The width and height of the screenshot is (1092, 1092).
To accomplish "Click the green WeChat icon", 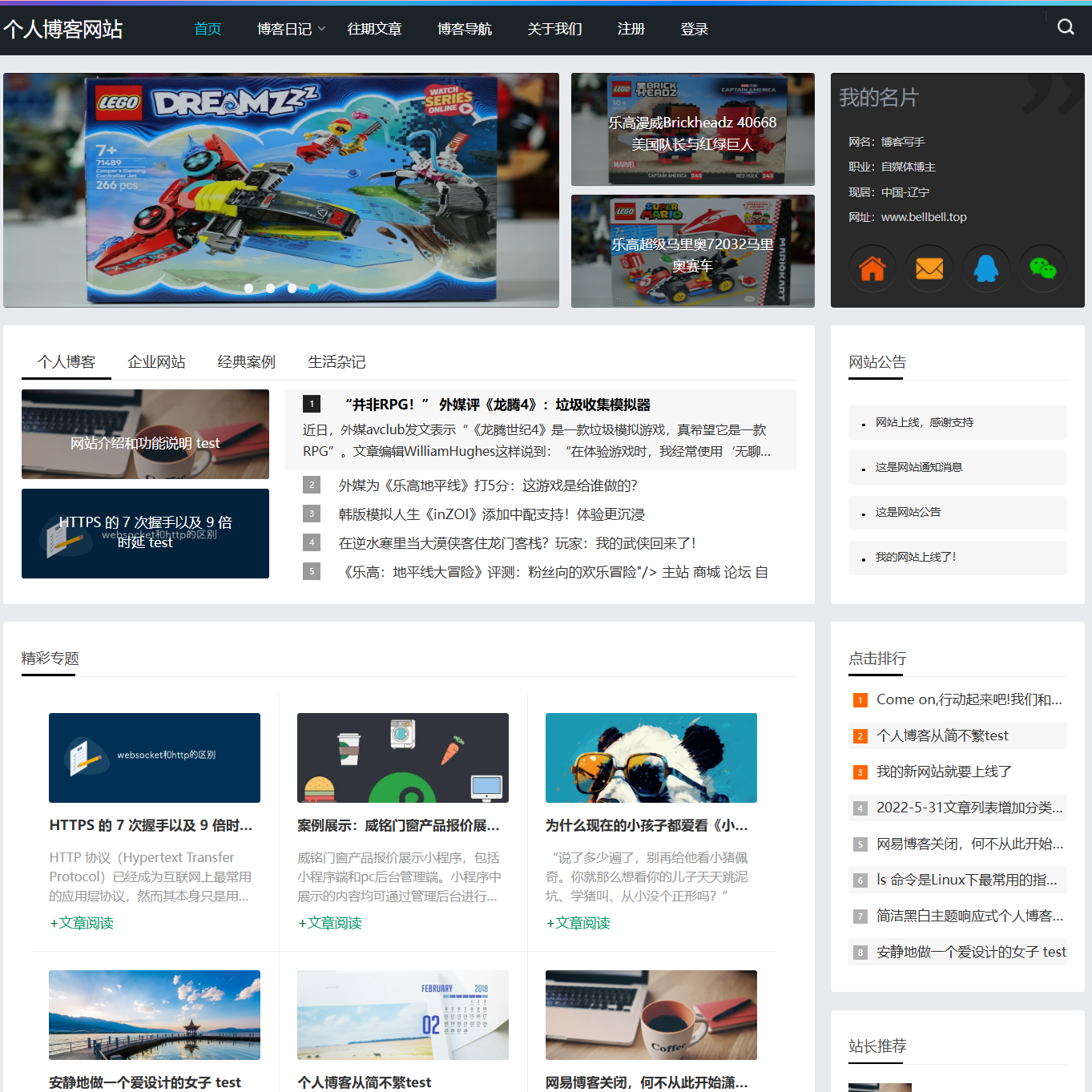I will coord(1043,268).
